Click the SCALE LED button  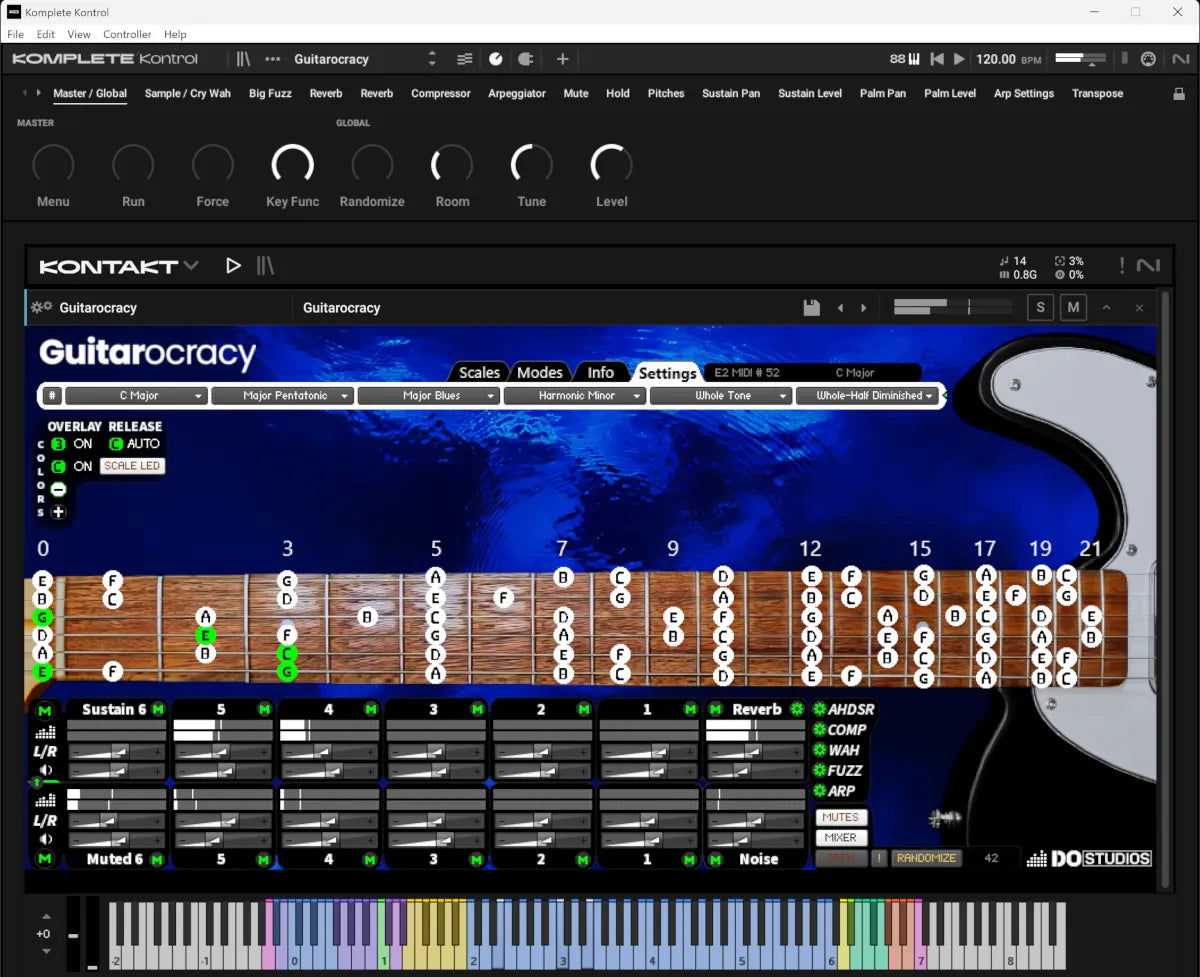pos(132,466)
